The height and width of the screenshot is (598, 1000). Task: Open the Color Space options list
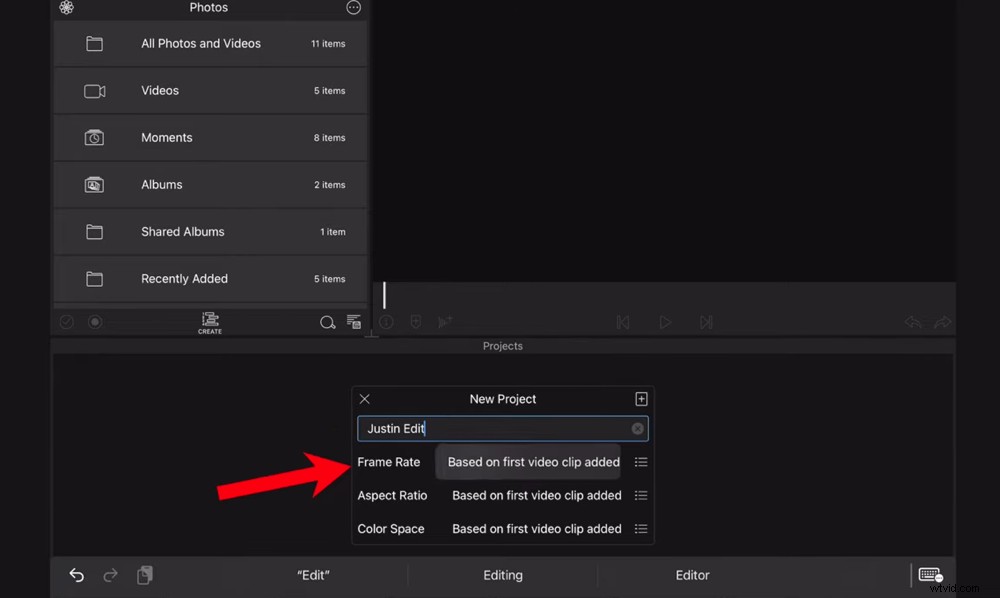641,528
